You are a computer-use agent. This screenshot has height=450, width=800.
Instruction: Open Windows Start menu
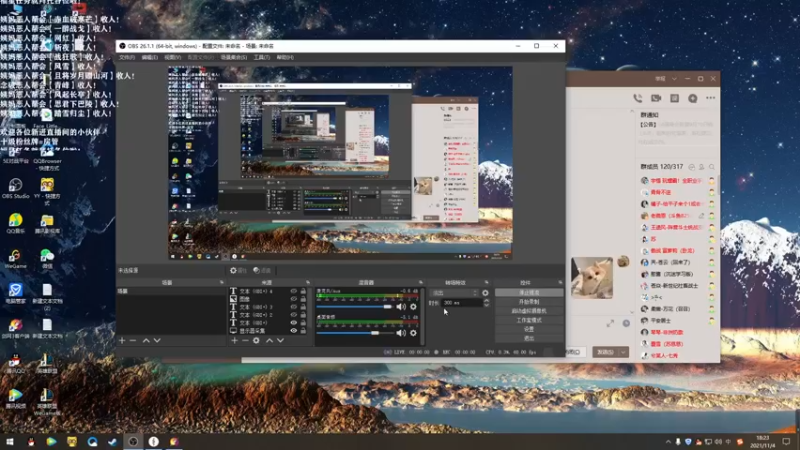point(10,441)
